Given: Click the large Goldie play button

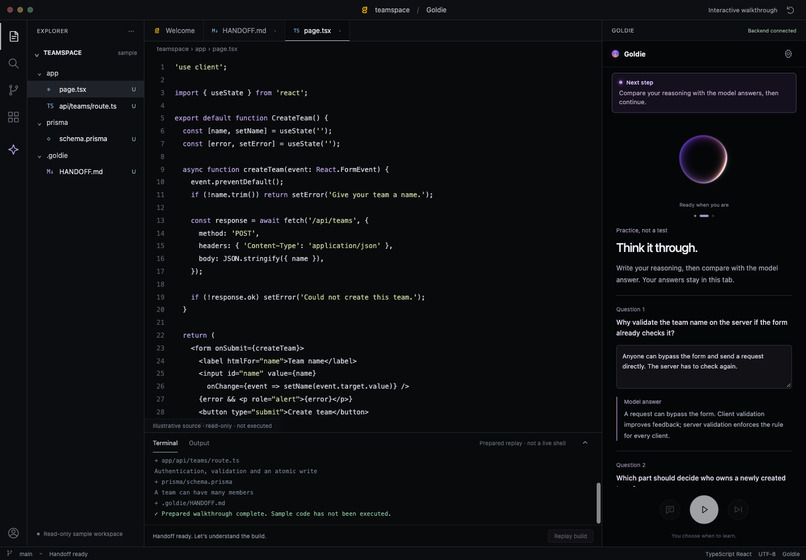Looking at the screenshot, I should (704, 510).
